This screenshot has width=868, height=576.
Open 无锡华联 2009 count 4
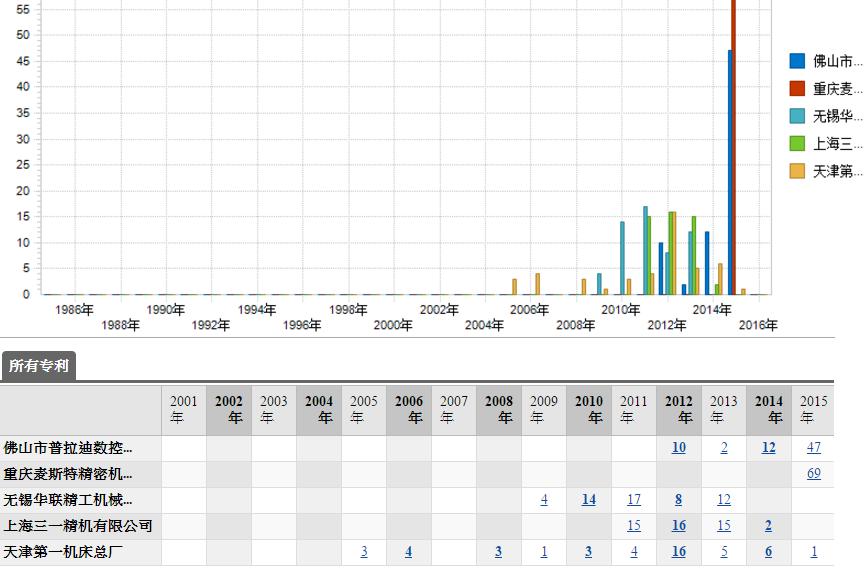(x=544, y=500)
